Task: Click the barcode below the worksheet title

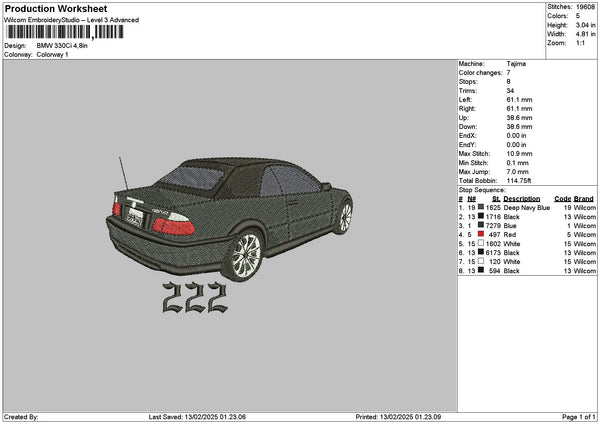Action: tap(65, 32)
